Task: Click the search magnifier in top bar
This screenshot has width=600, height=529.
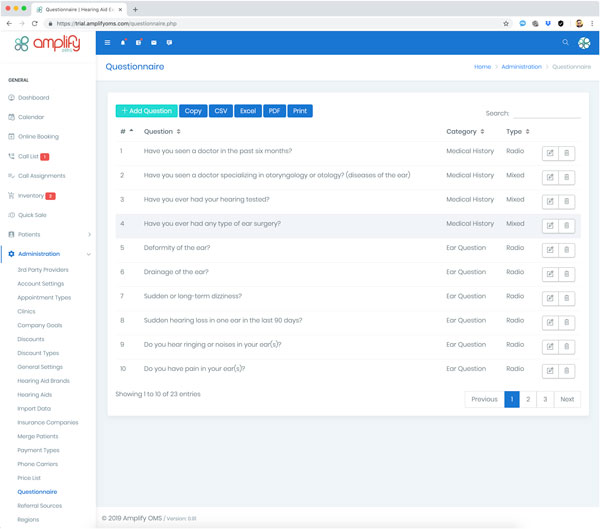Action: [x=565, y=43]
